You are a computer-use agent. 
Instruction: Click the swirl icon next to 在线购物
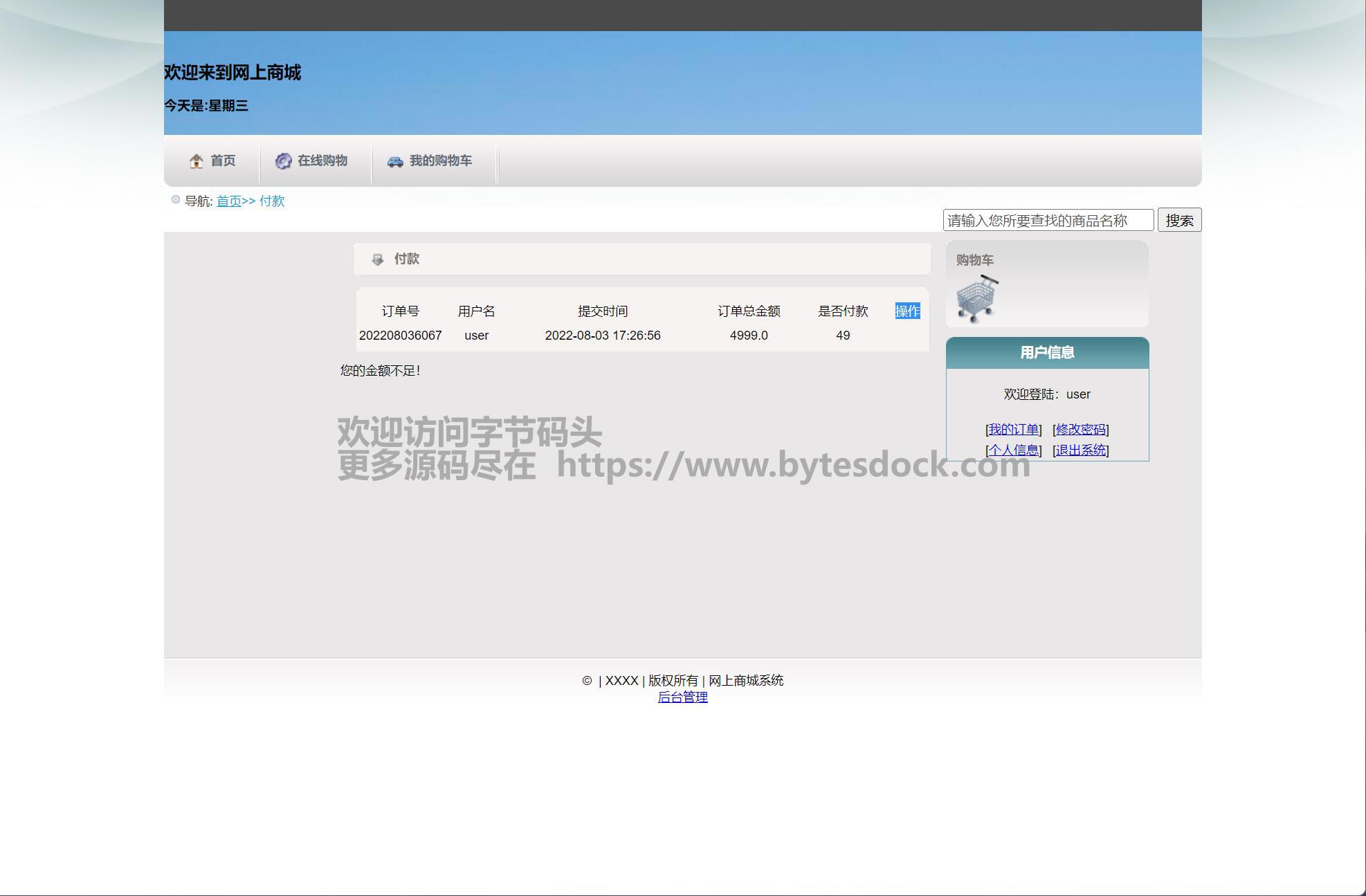283,161
